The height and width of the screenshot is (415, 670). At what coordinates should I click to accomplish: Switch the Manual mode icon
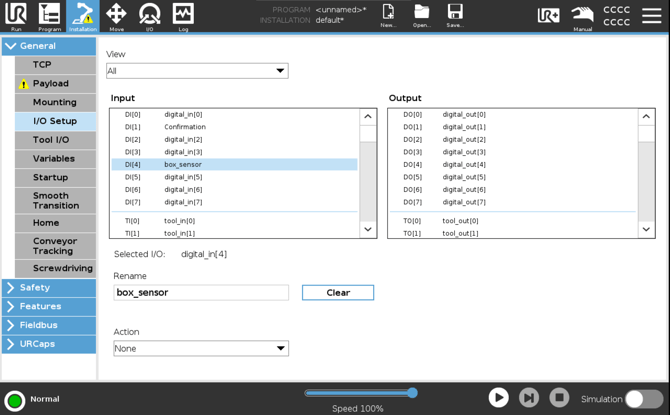coord(583,18)
